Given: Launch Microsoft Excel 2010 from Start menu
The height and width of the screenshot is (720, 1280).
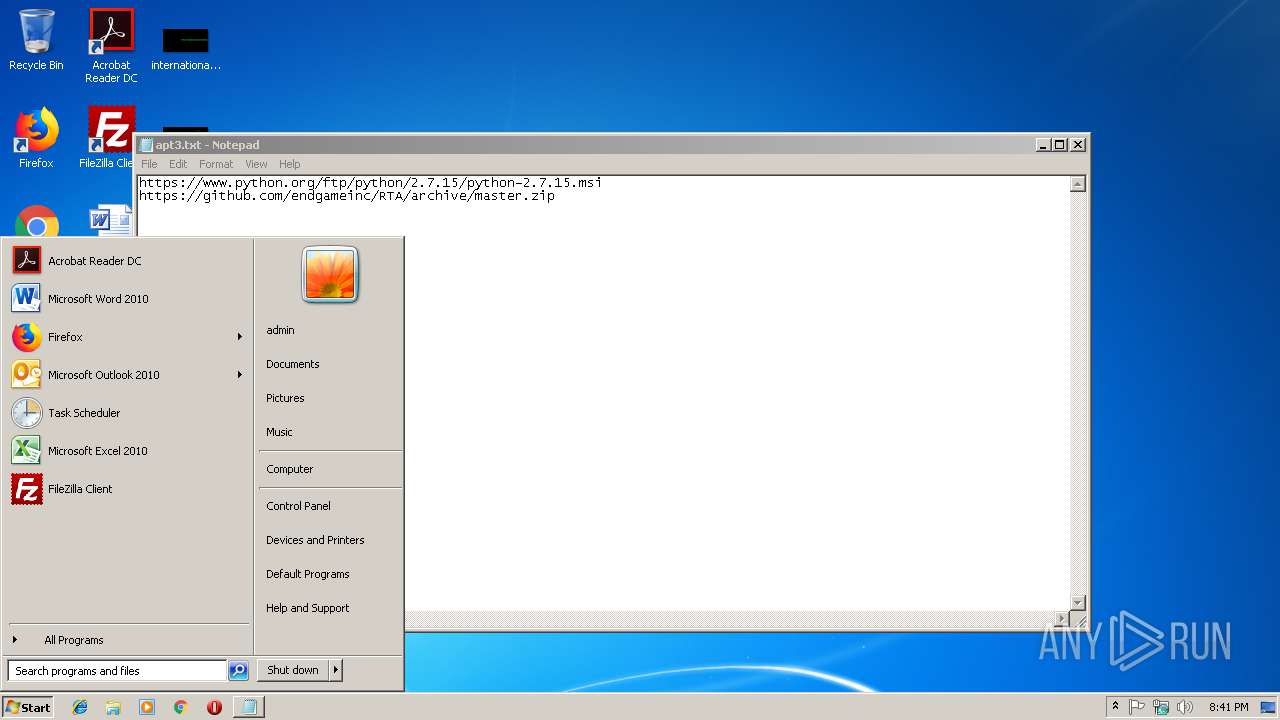Looking at the screenshot, I should [127, 451].
